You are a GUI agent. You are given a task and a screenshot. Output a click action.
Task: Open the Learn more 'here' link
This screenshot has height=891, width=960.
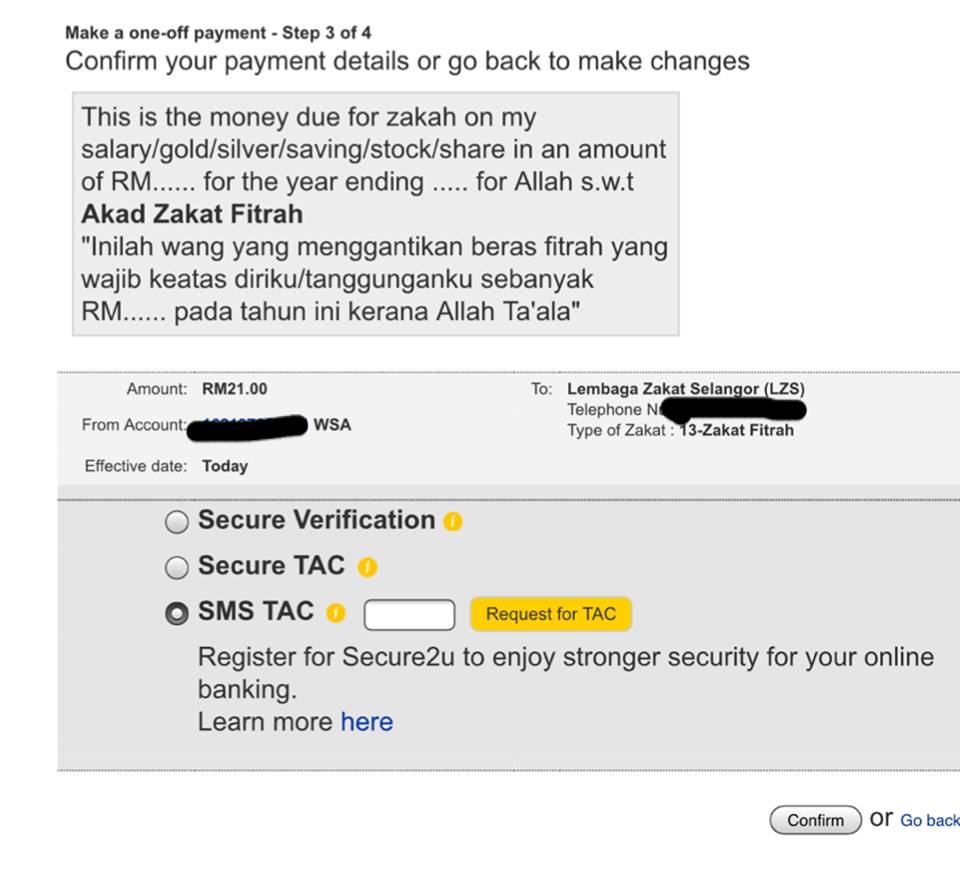click(x=367, y=722)
